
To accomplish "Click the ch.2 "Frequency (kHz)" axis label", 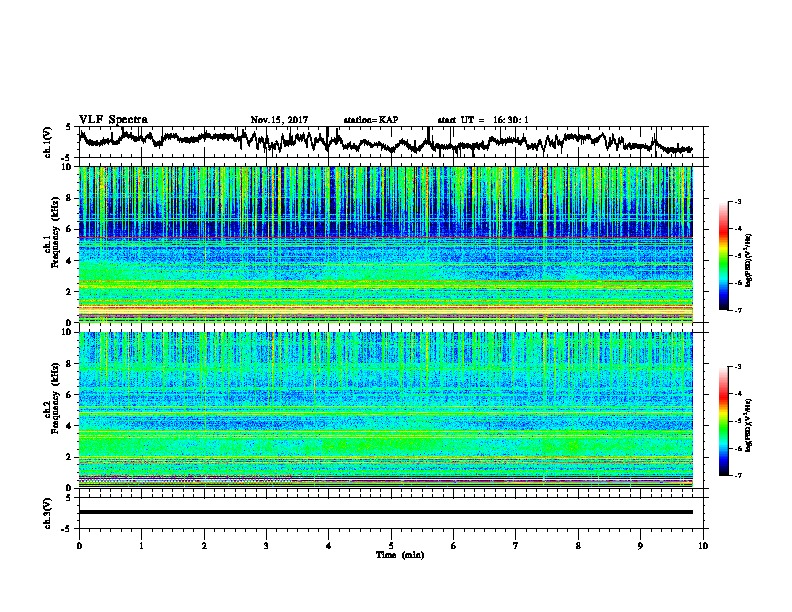I will (x=55, y=398).
